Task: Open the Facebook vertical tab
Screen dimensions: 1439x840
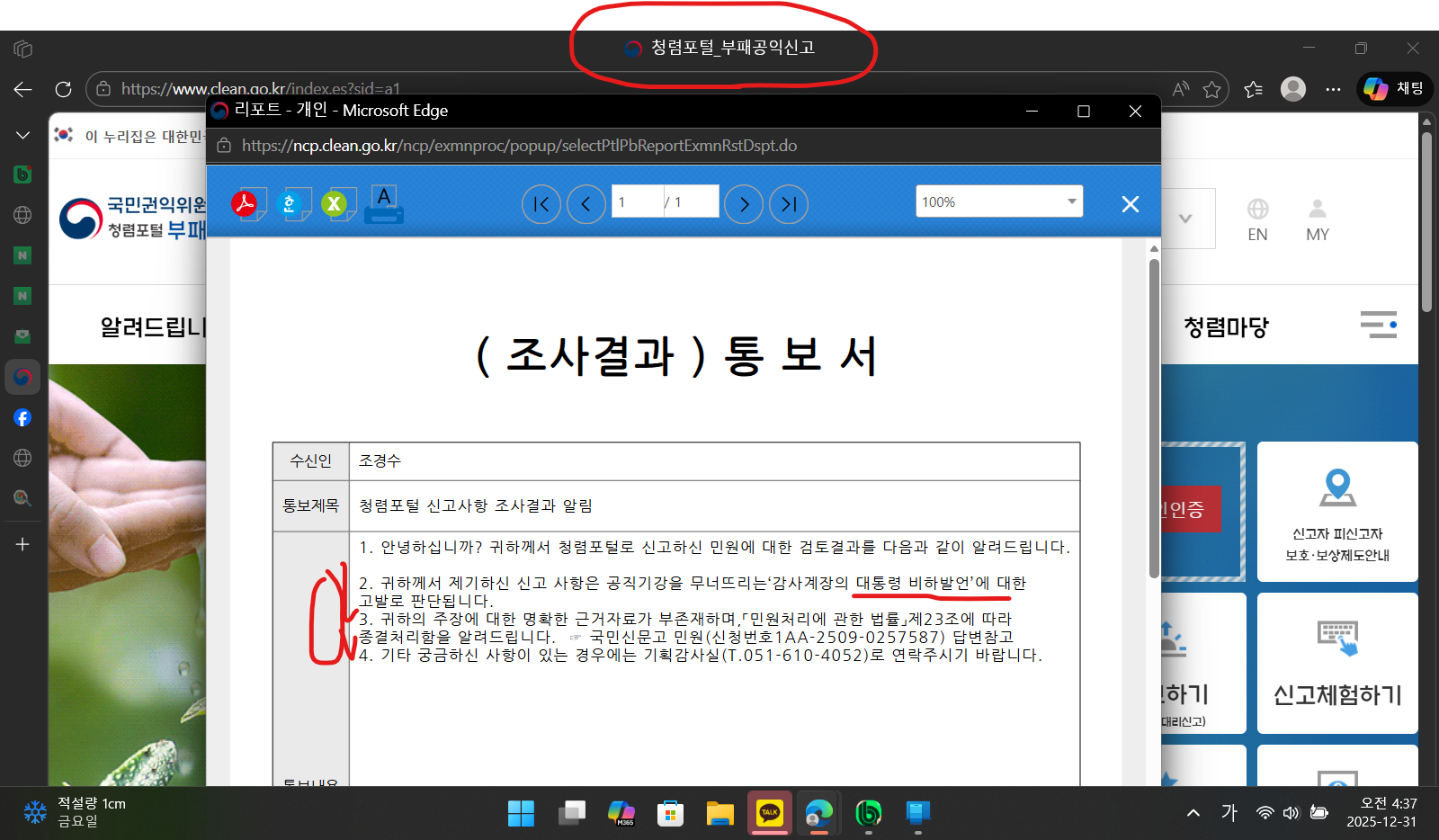Action: tap(22, 417)
